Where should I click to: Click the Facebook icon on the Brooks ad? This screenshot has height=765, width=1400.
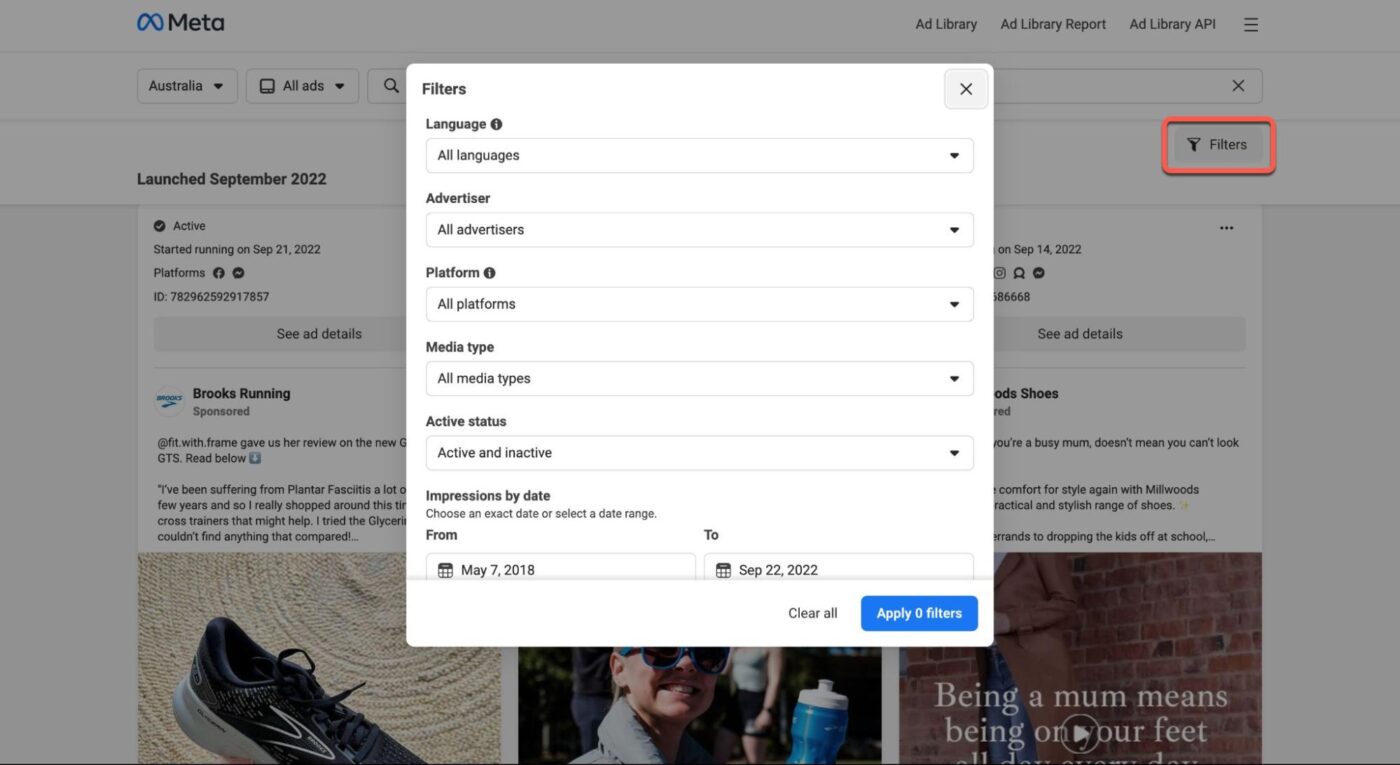(x=218, y=272)
